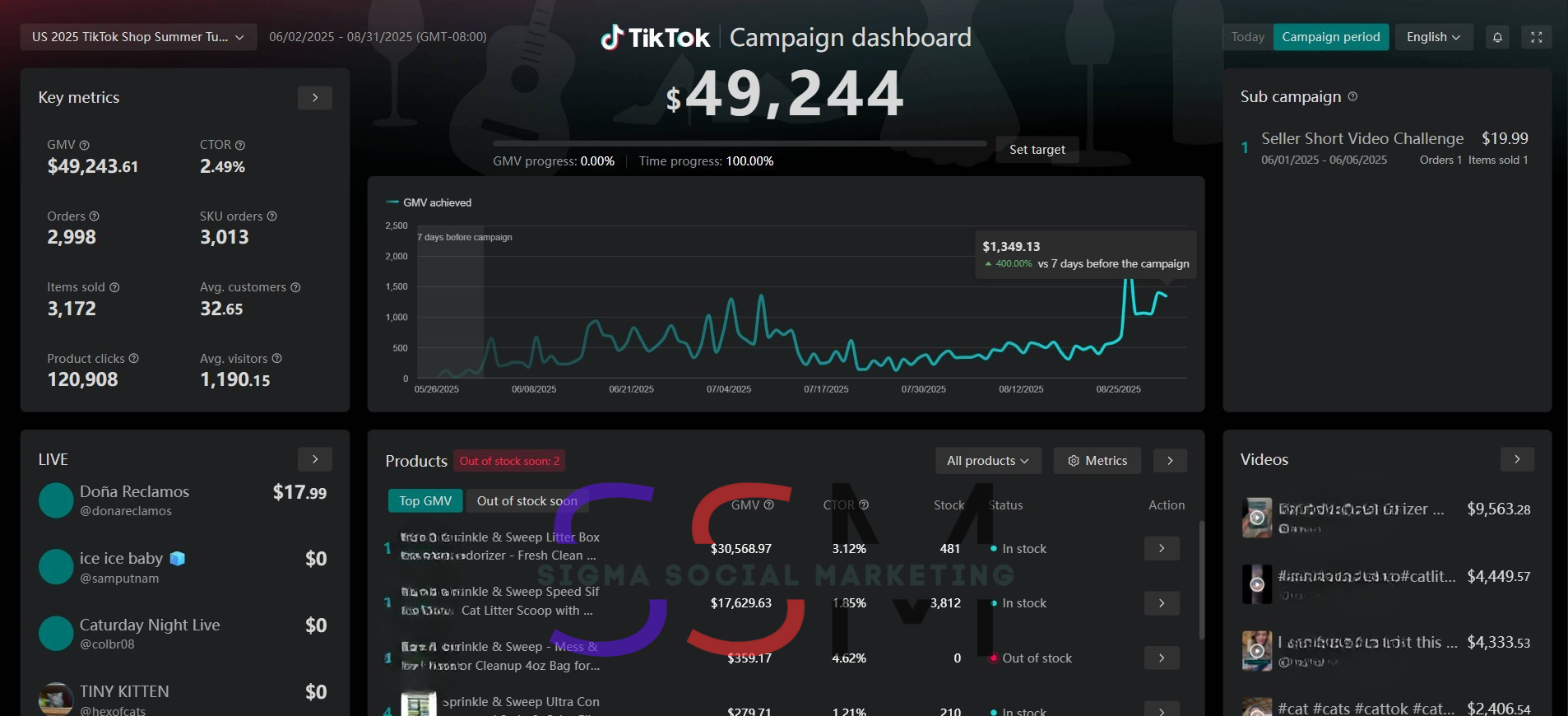Click the Set target button

point(1037,149)
